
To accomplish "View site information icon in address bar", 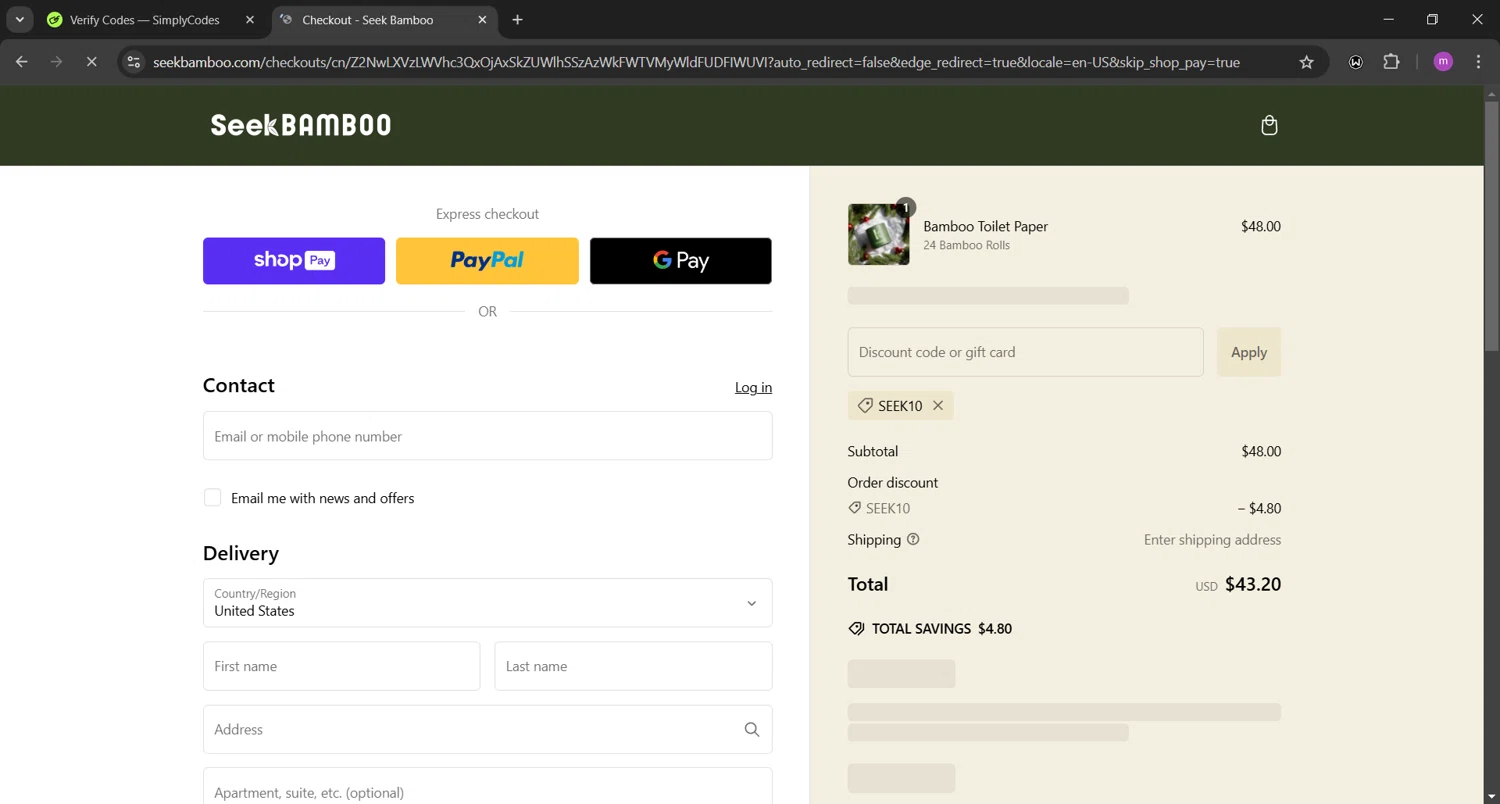I will [x=134, y=62].
